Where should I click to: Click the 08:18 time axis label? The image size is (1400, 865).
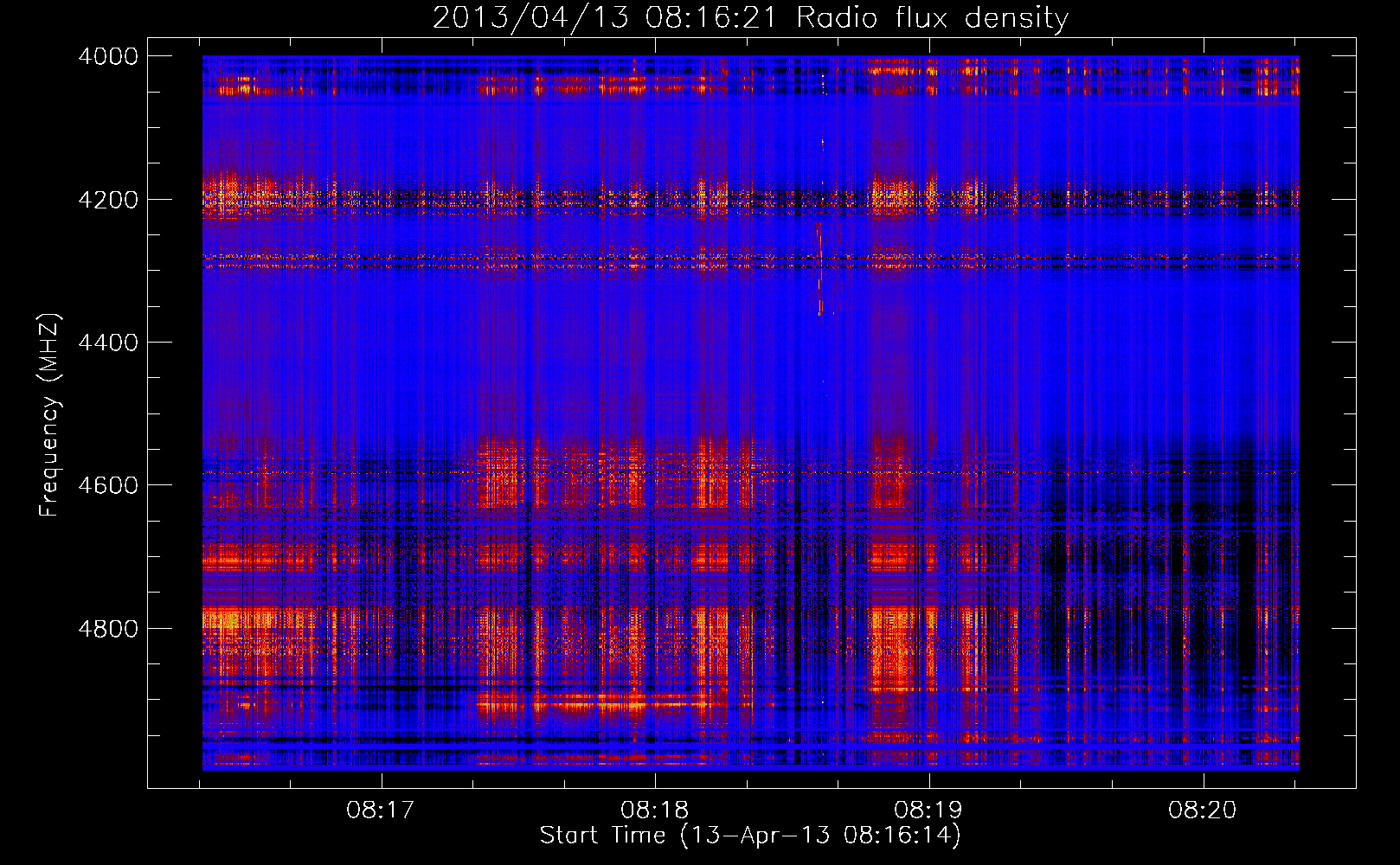click(655, 811)
